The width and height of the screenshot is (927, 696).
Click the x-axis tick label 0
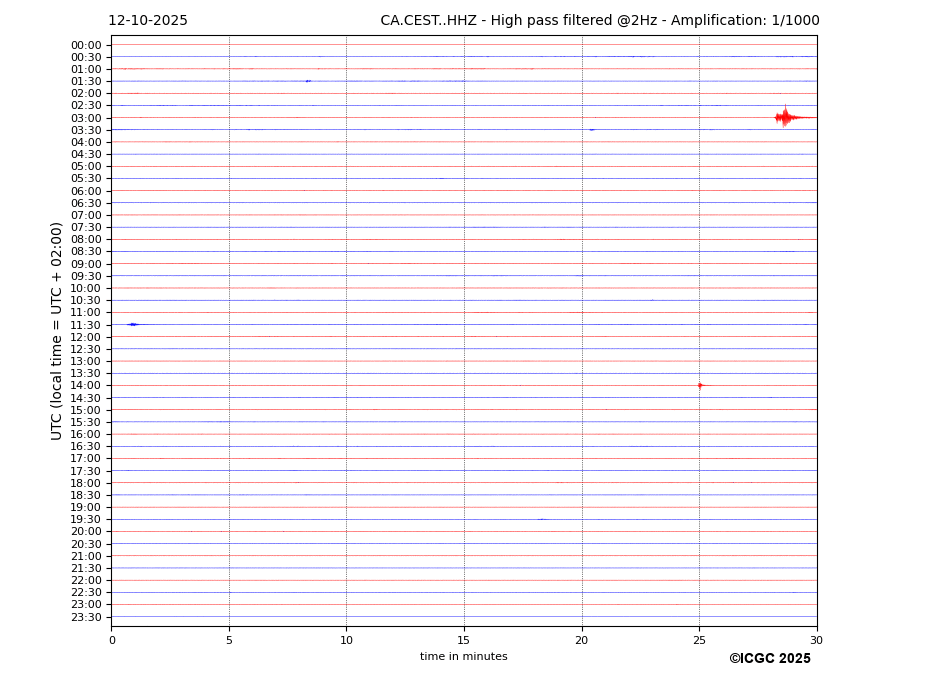click(x=112, y=640)
